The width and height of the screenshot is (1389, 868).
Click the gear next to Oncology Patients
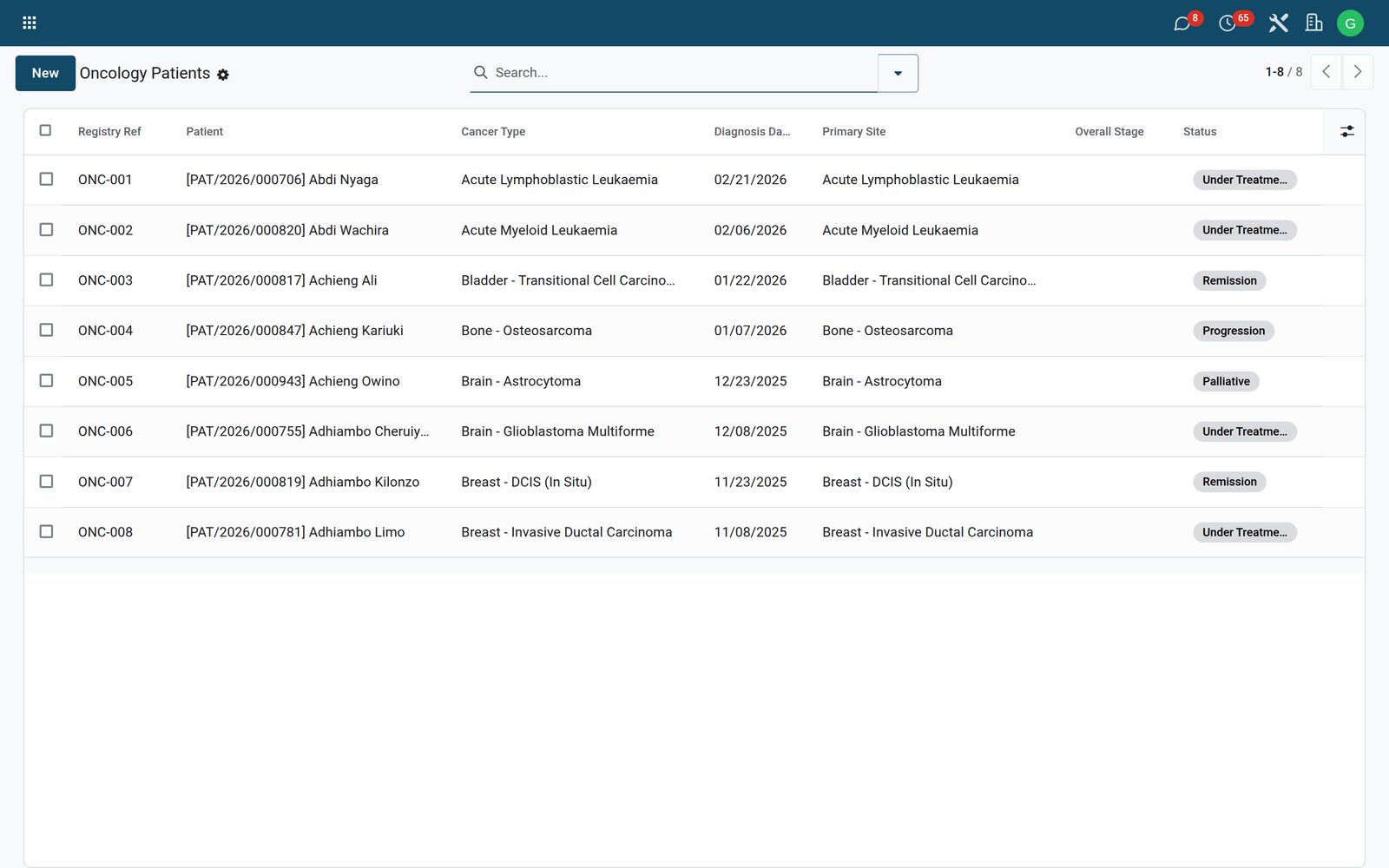(x=223, y=75)
